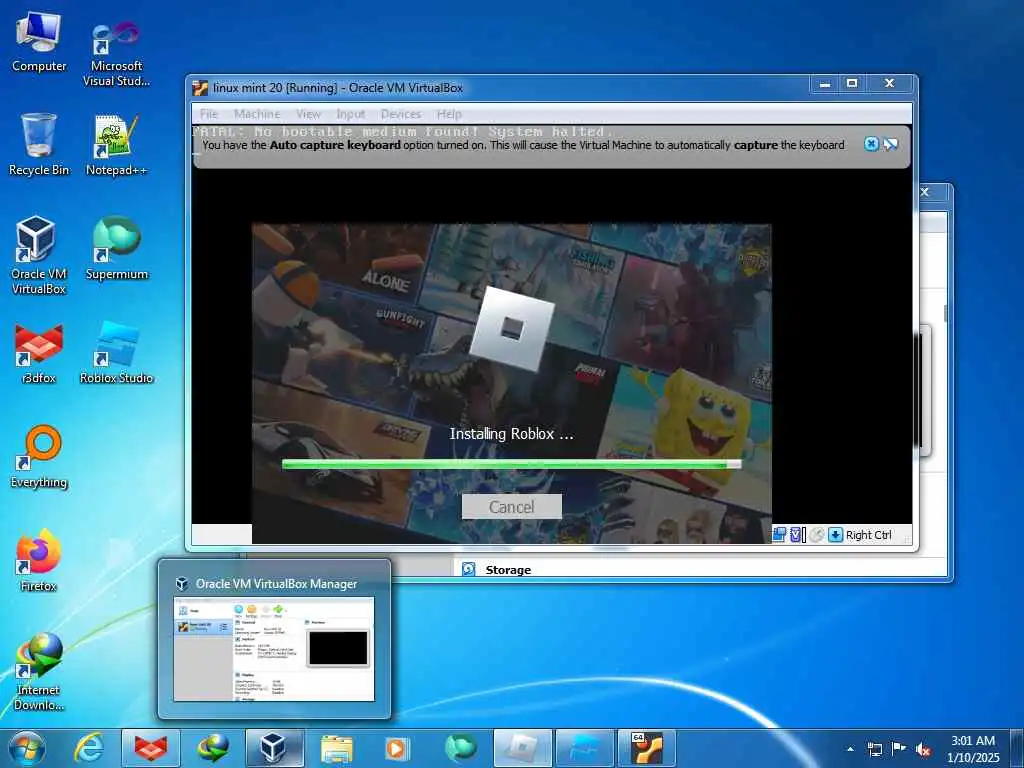The width and height of the screenshot is (1024, 768).
Task: Select the Recycle Bin icon
Action: coord(39,145)
